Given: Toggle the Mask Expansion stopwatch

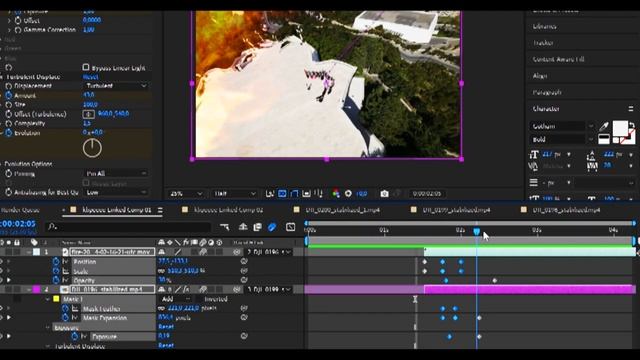Looking at the screenshot, I should (x=65, y=318).
